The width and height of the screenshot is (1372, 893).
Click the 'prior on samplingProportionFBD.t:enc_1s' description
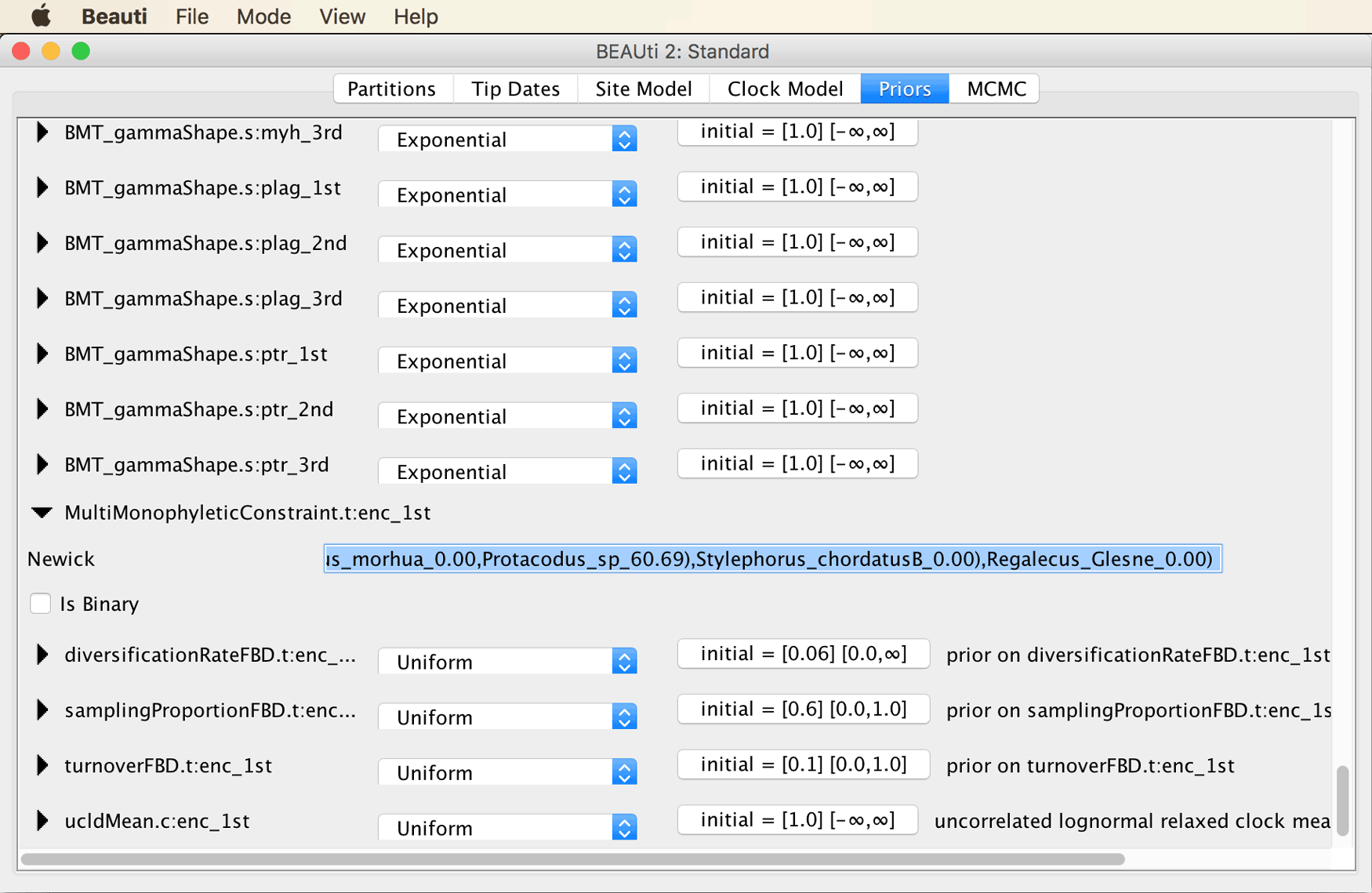coord(1138,710)
